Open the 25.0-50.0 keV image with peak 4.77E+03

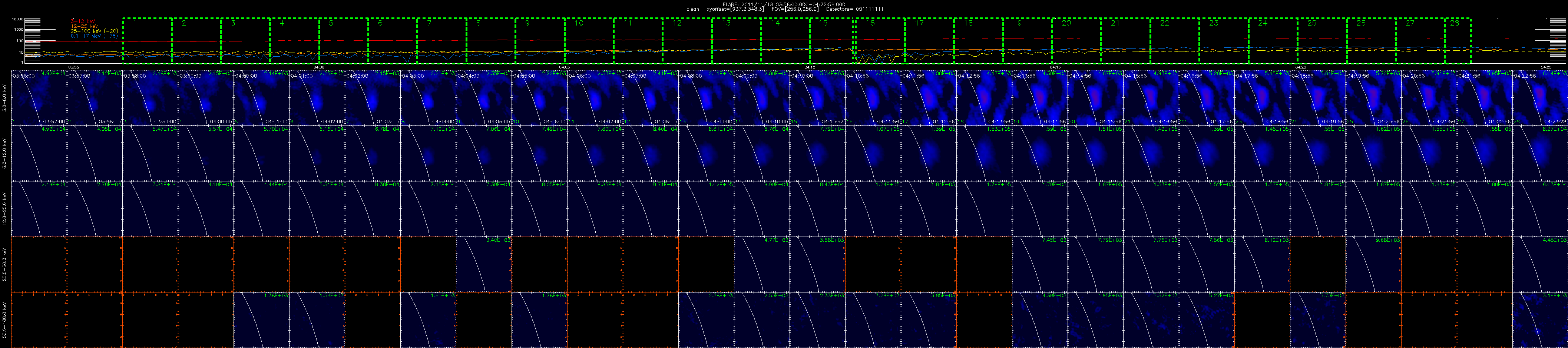pyautogui.click(x=763, y=264)
